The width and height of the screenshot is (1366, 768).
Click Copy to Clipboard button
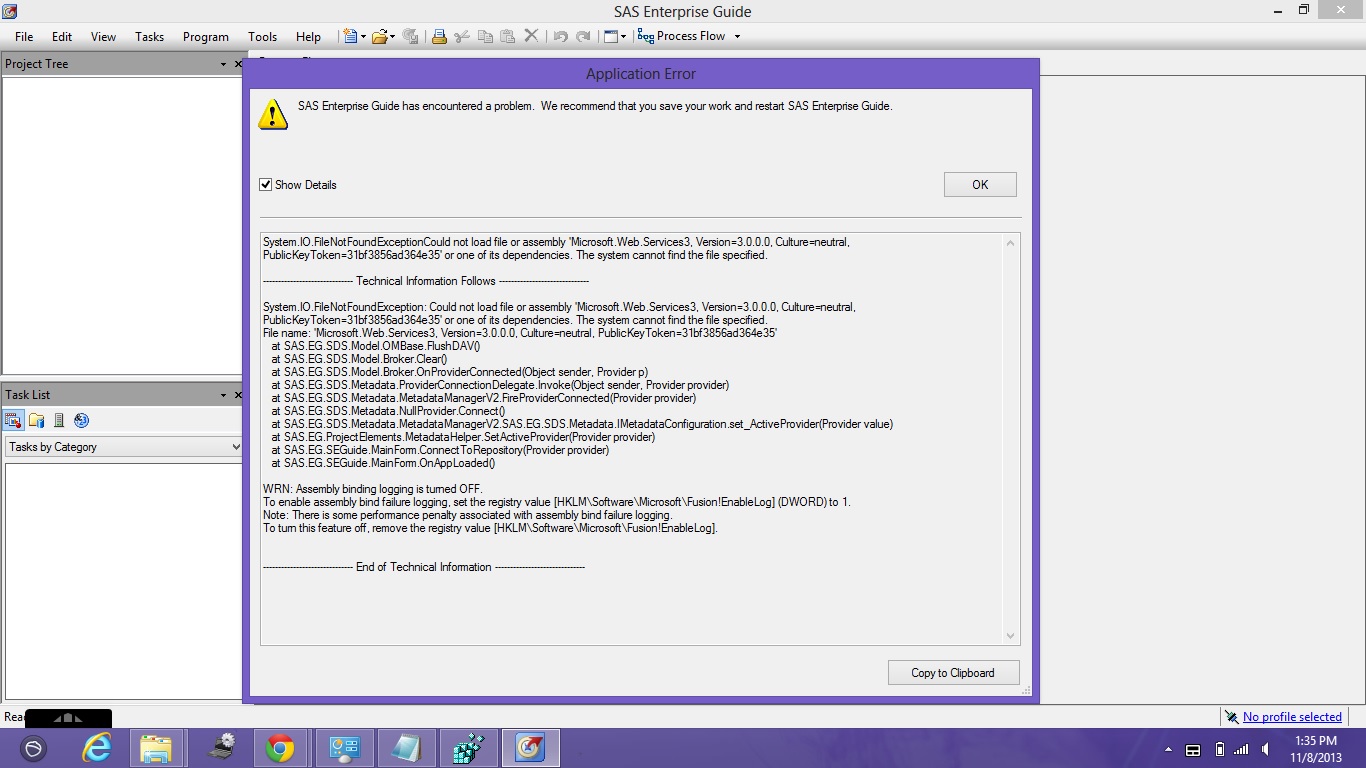pyautogui.click(x=953, y=672)
